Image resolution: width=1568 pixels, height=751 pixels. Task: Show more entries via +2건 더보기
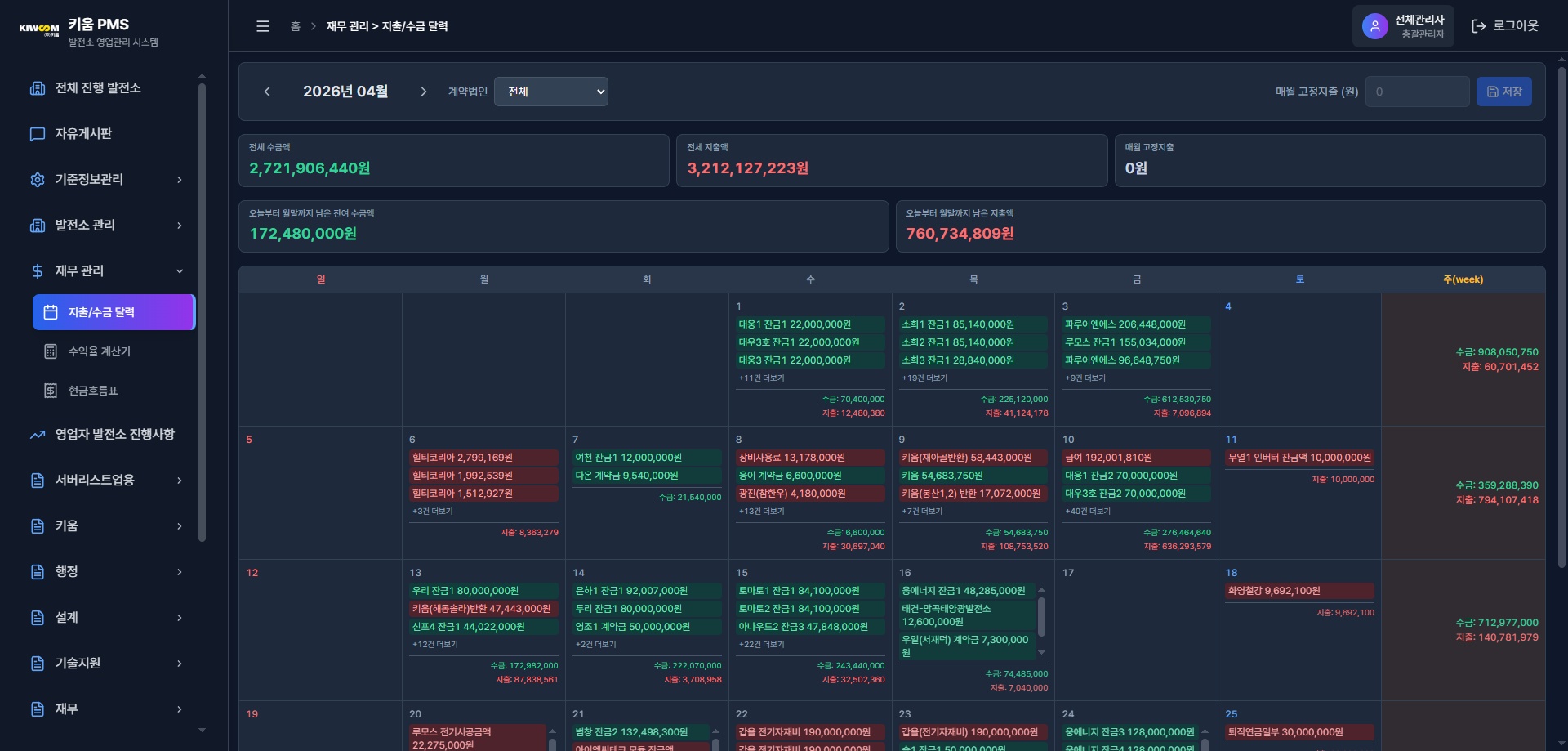[595, 645]
